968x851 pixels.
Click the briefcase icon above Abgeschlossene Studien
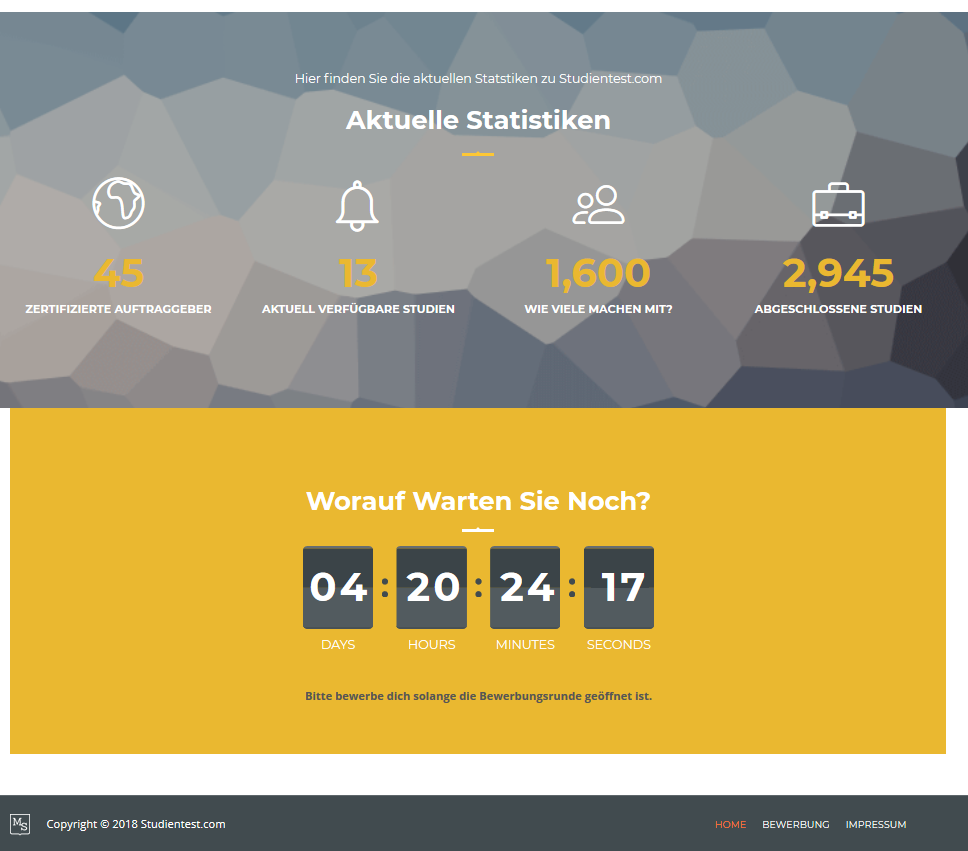point(838,205)
